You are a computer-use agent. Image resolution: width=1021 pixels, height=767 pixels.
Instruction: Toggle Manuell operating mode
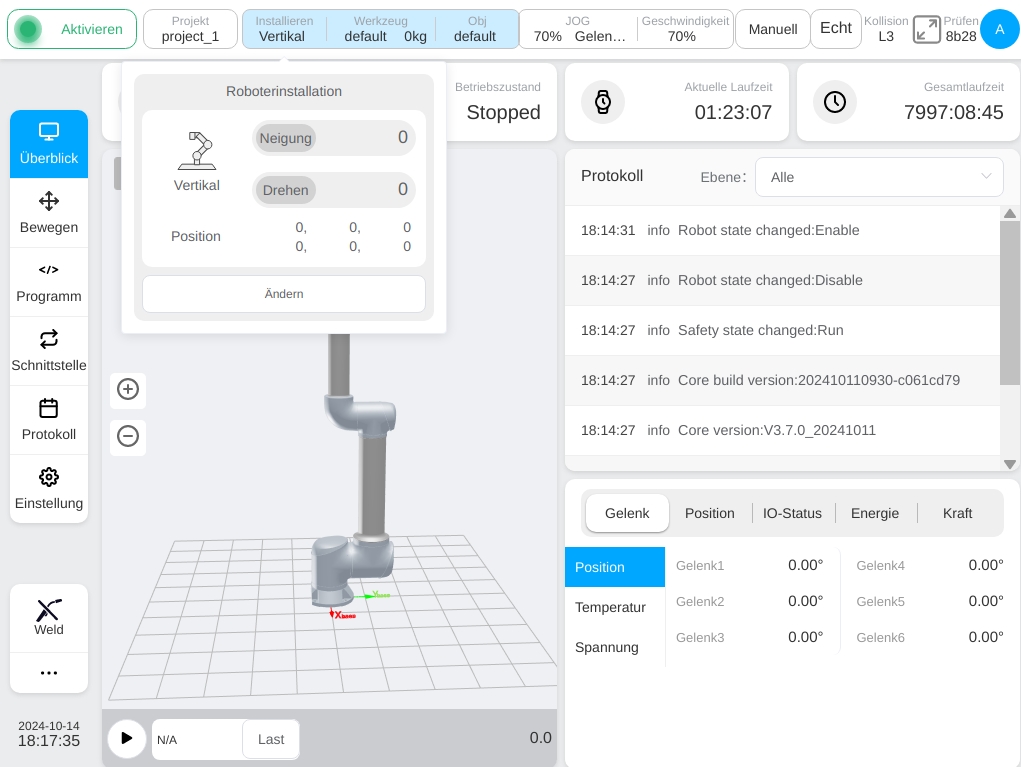tap(772, 29)
